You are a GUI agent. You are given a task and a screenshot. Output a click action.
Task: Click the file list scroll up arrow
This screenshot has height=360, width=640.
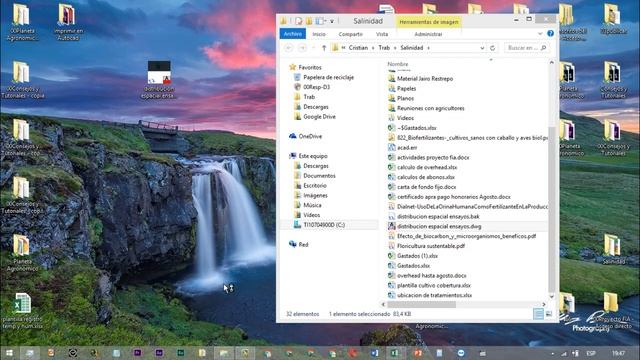coord(552,62)
